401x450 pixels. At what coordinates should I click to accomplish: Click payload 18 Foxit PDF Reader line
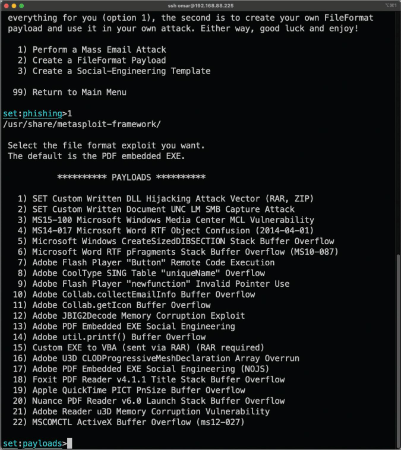[149, 380]
